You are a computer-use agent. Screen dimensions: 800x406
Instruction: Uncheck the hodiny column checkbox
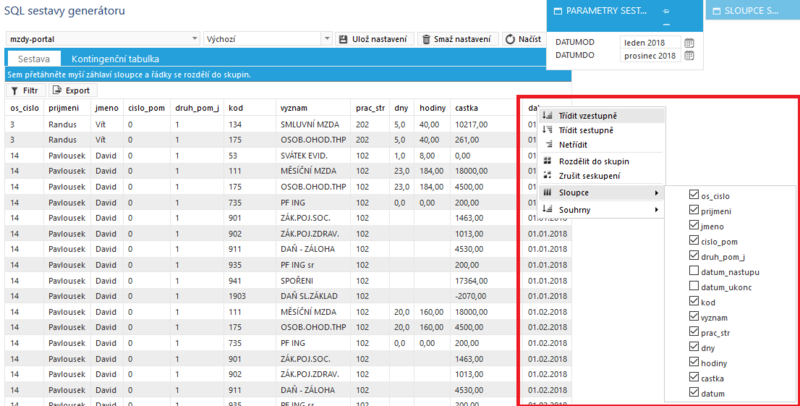point(693,362)
